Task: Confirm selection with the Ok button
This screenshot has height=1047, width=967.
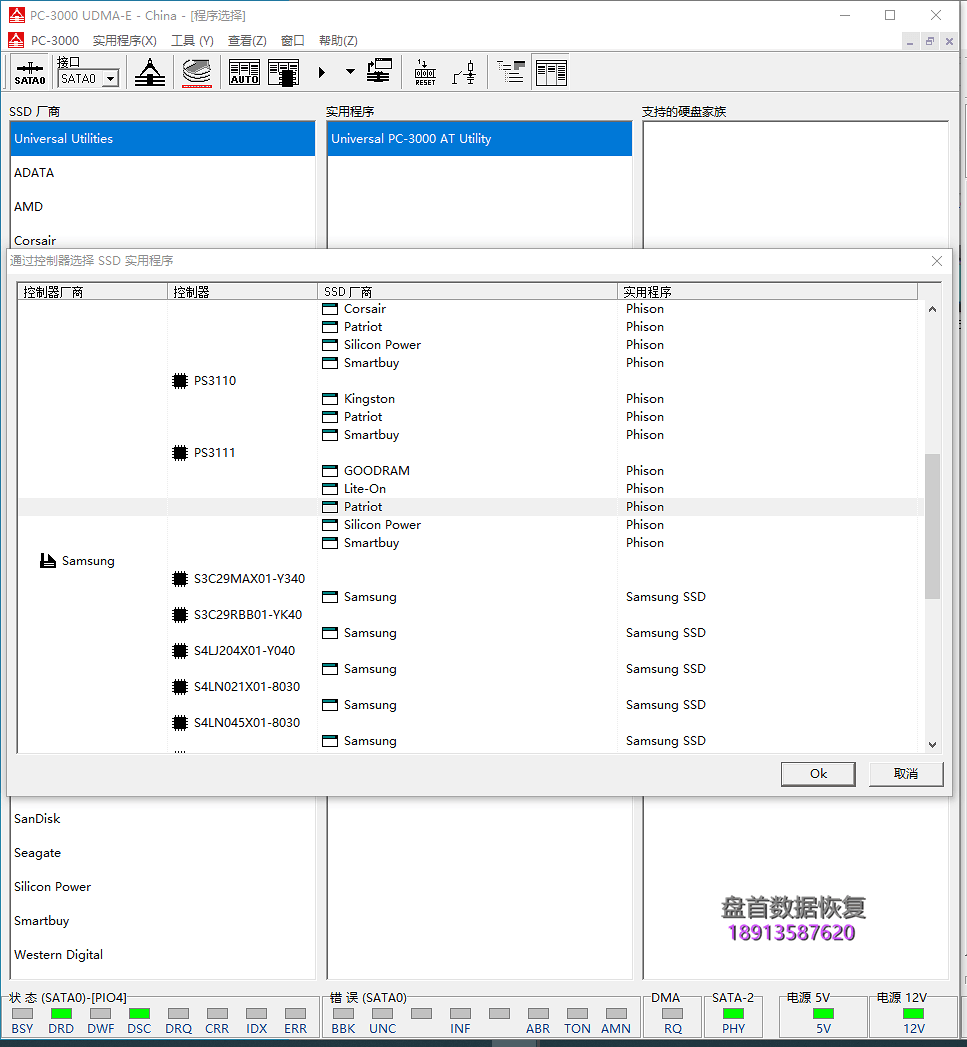Action: (818, 774)
